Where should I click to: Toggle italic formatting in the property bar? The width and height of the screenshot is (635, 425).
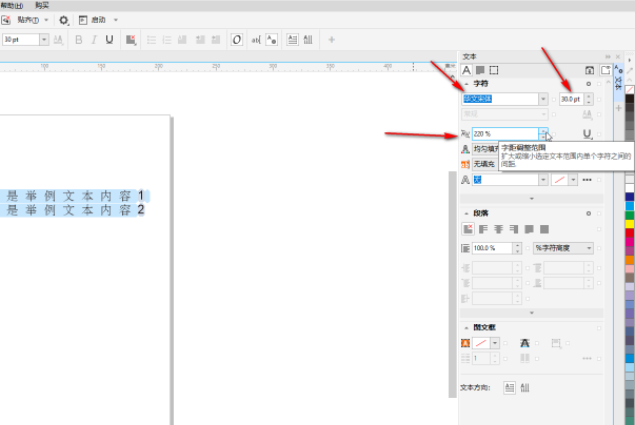pyautogui.click(x=93, y=40)
